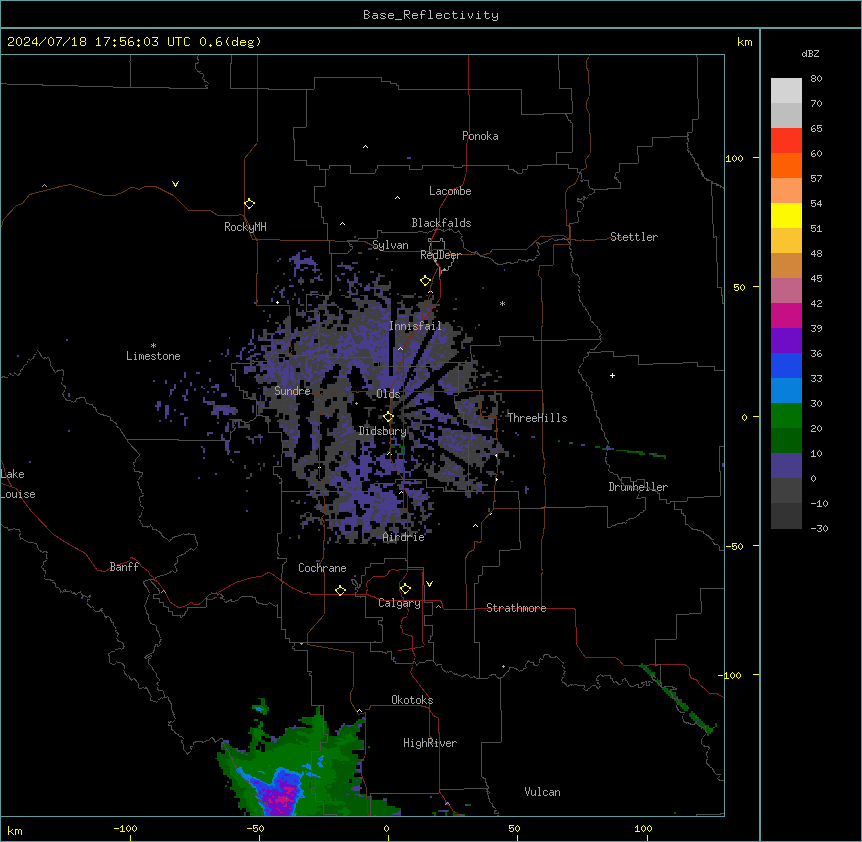This screenshot has height=842, width=862.
Task: Click the Calgary label
Action: pos(399,603)
